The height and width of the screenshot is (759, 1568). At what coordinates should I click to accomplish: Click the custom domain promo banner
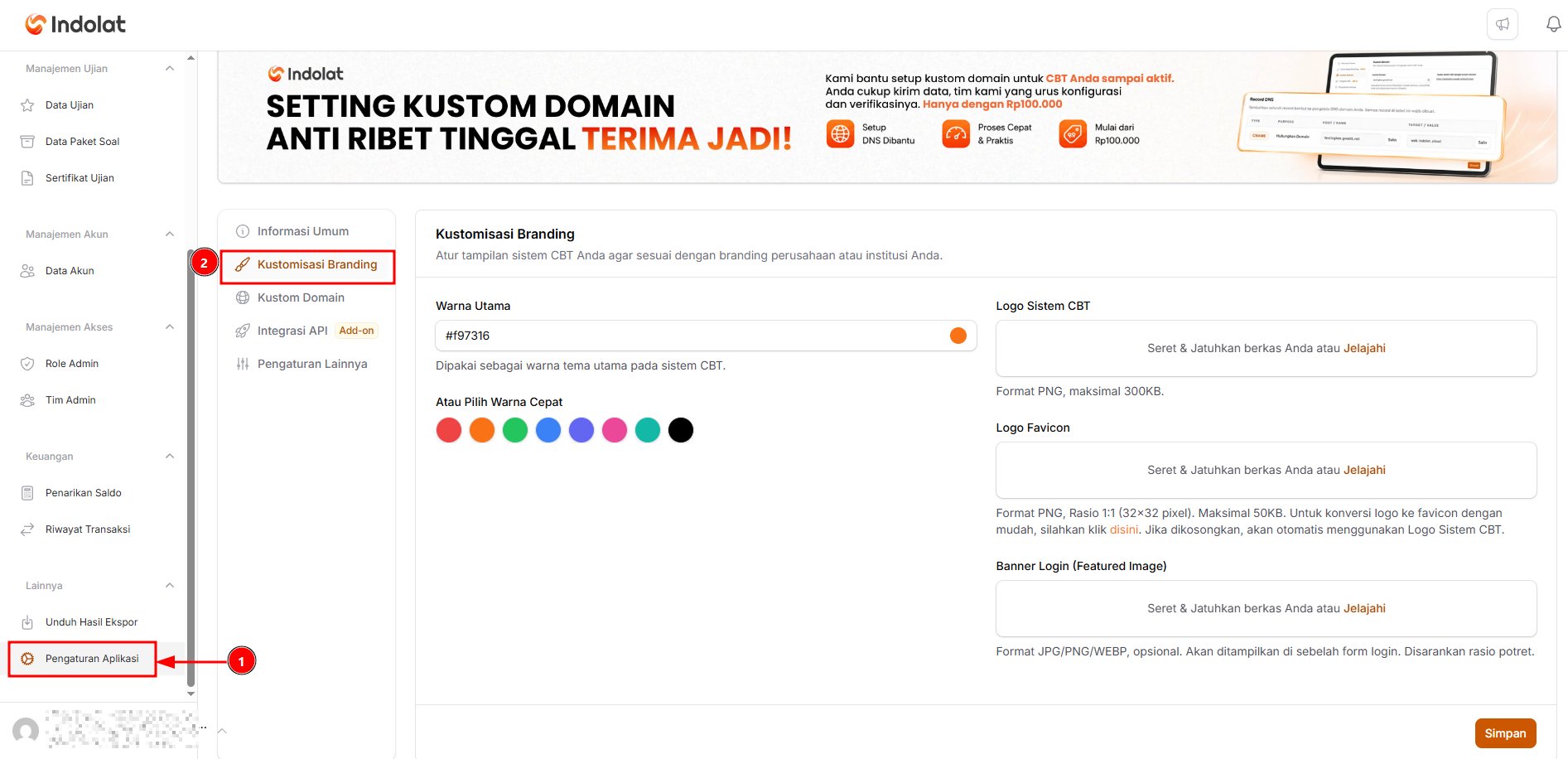(887, 116)
